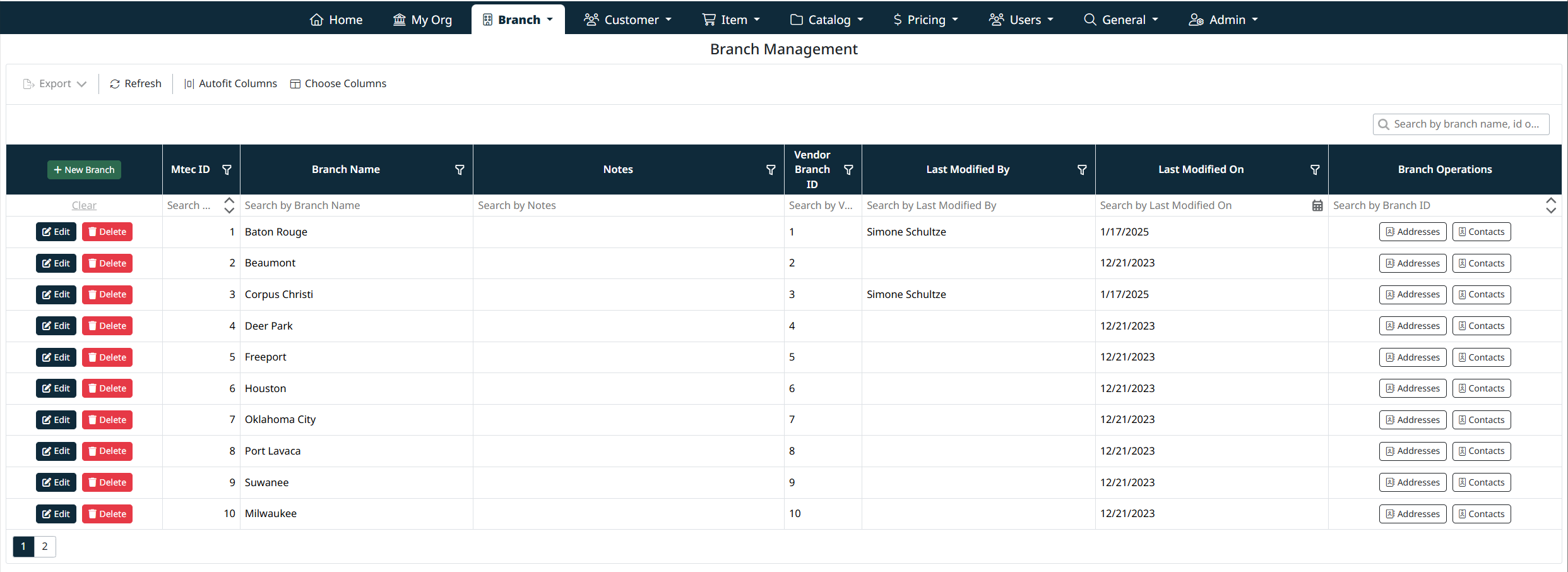The height and width of the screenshot is (572, 1568).
Task: Expand the Customer menu dropdown
Action: tap(627, 20)
